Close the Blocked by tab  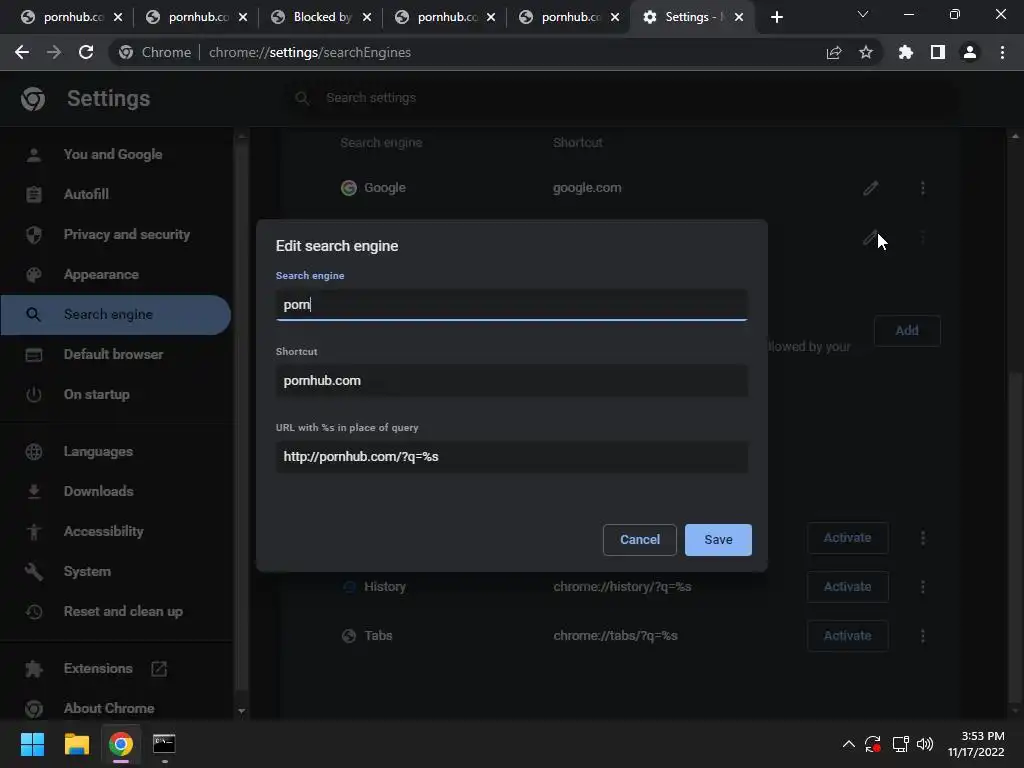tap(367, 17)
